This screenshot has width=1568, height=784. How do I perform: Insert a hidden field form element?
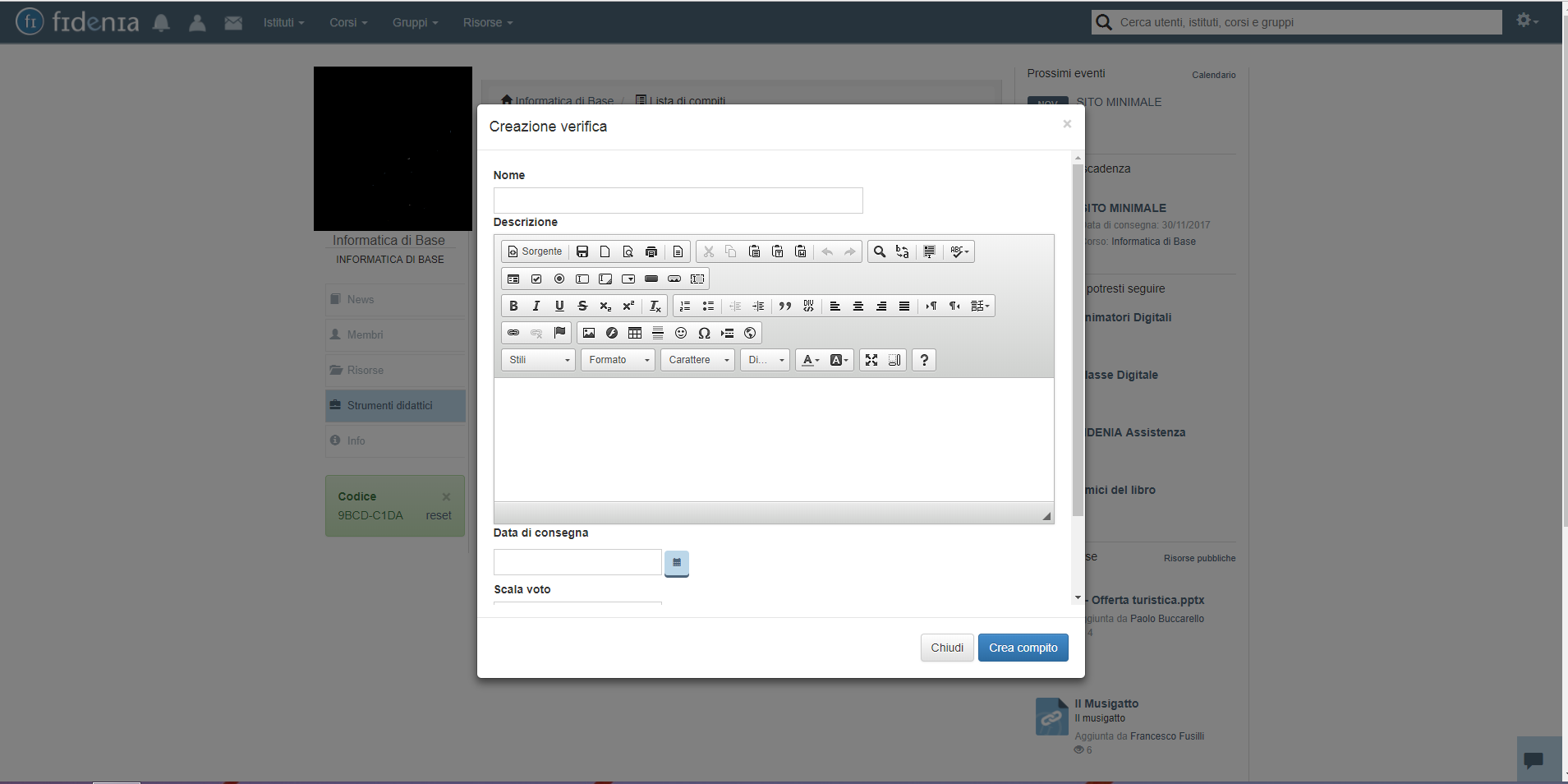click(x=697, y=279)
